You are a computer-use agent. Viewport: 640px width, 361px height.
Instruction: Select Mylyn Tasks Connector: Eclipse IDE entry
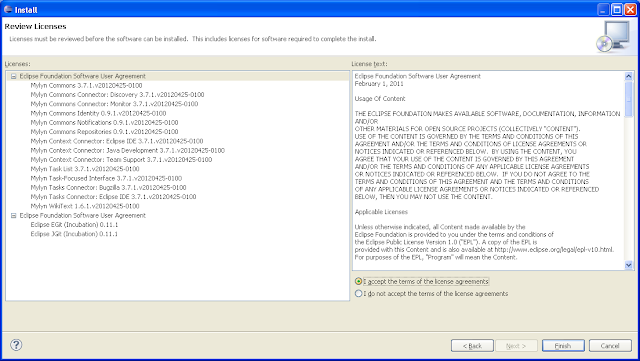click(x=113, y=197)
